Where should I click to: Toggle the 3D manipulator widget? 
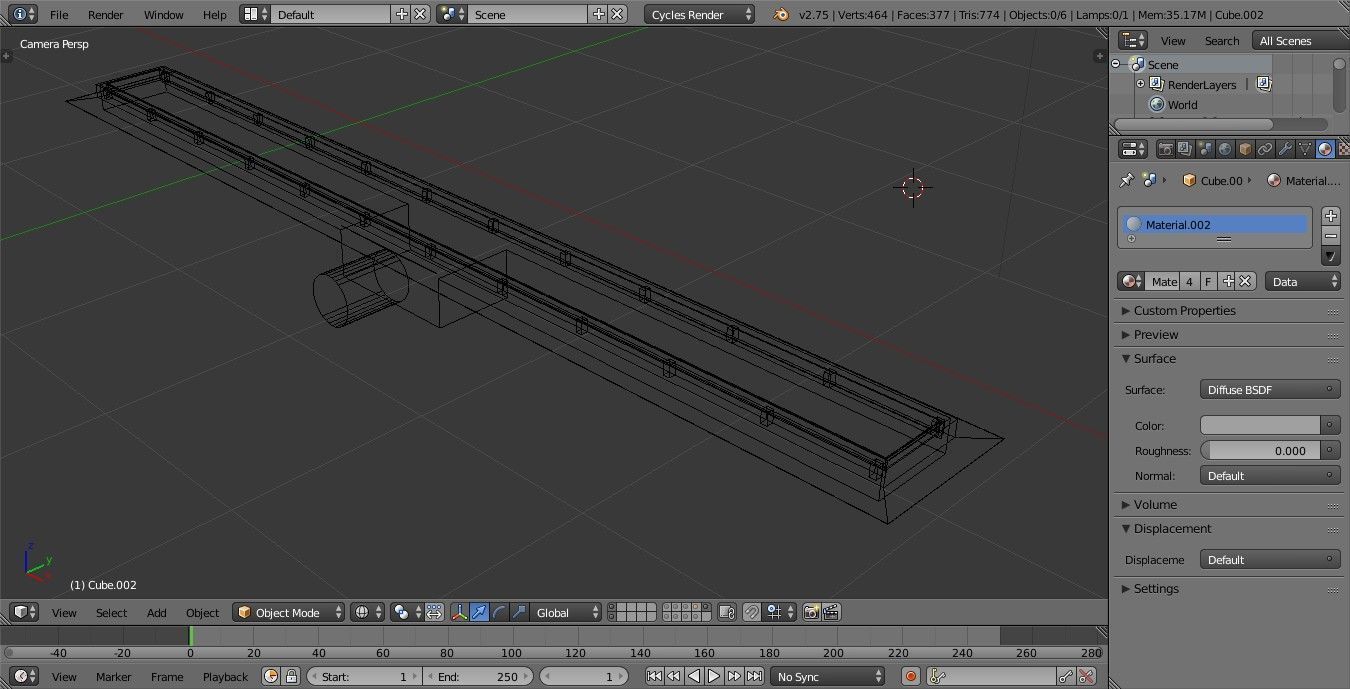tap(459, 613)
